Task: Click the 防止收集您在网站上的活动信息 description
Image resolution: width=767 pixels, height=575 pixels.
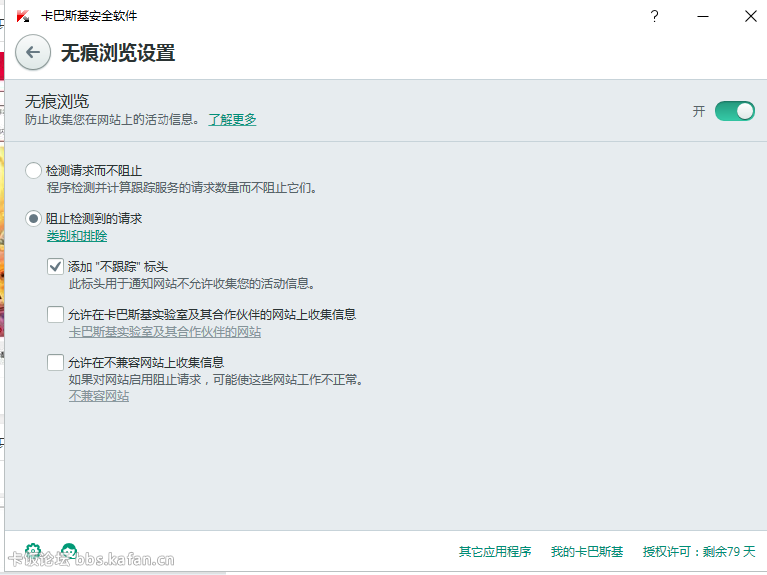Action: [x=112, y=119]
